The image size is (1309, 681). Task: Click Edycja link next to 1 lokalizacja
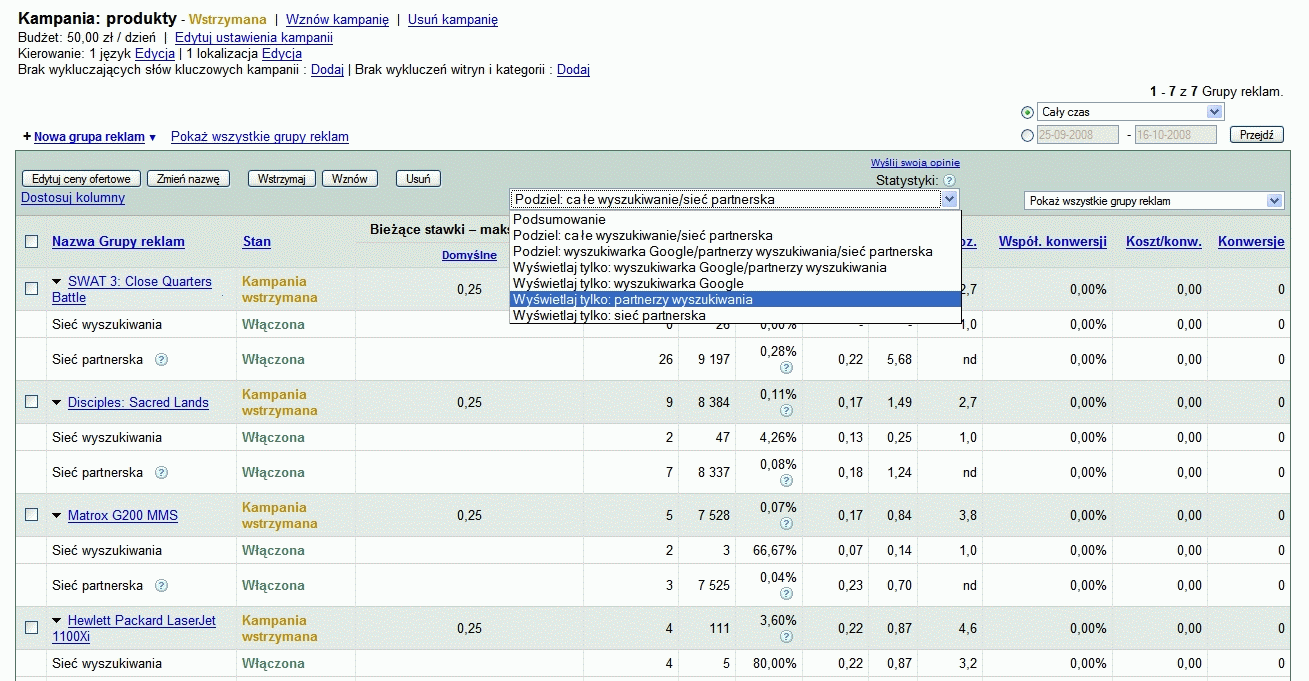tap(282, 53)
